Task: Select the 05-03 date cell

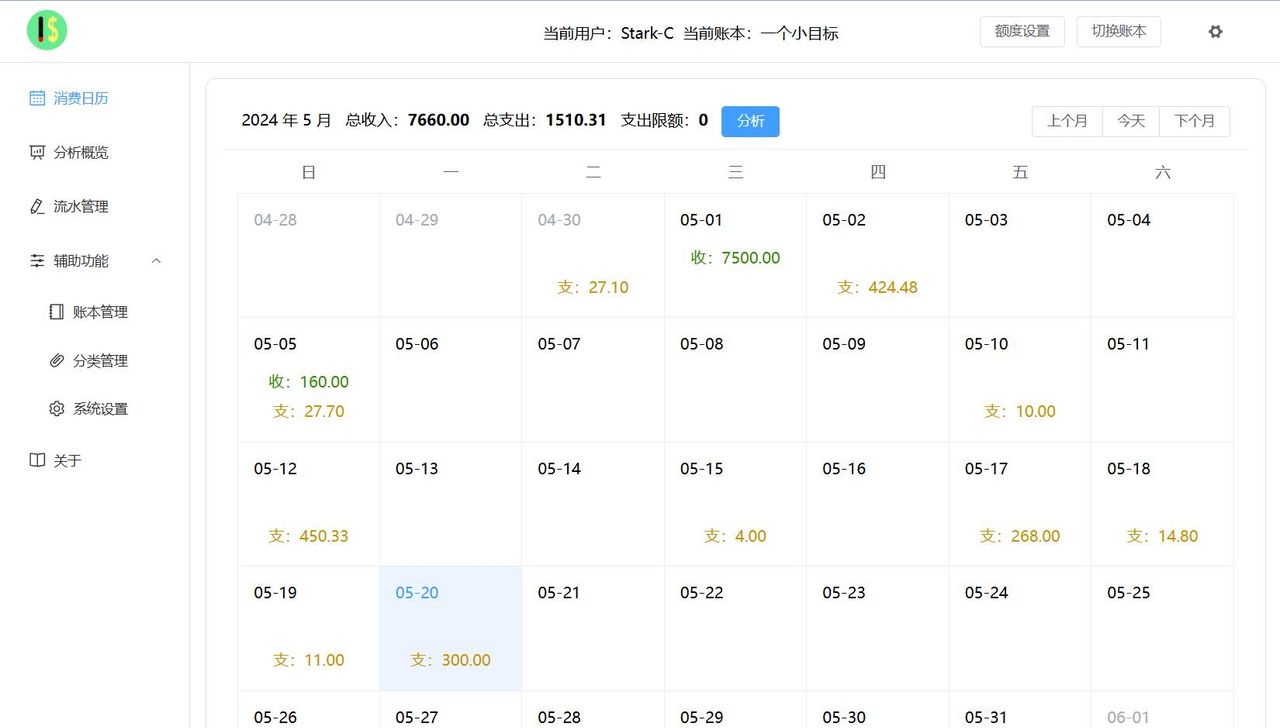Action: [1020, 256]
